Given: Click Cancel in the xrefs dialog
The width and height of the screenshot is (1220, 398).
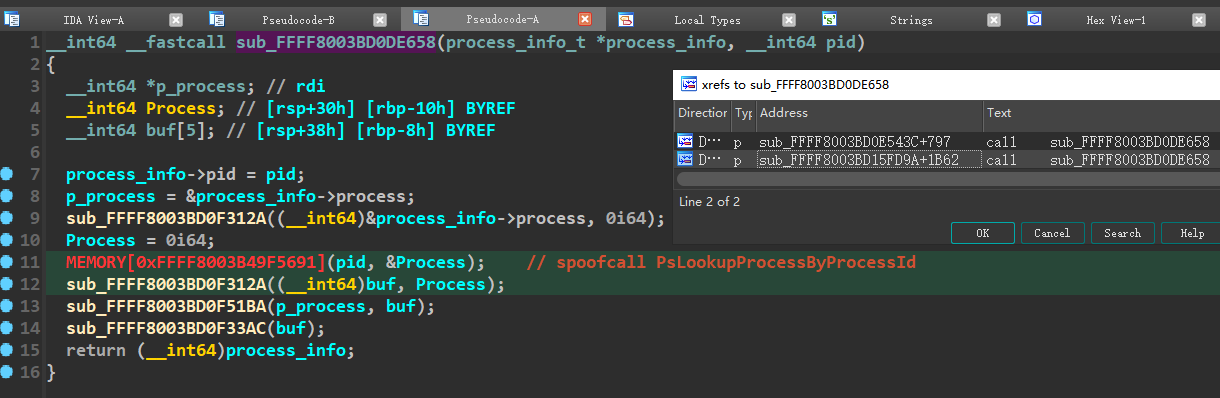Looking at the screenshot, I should click(1052, 233).
